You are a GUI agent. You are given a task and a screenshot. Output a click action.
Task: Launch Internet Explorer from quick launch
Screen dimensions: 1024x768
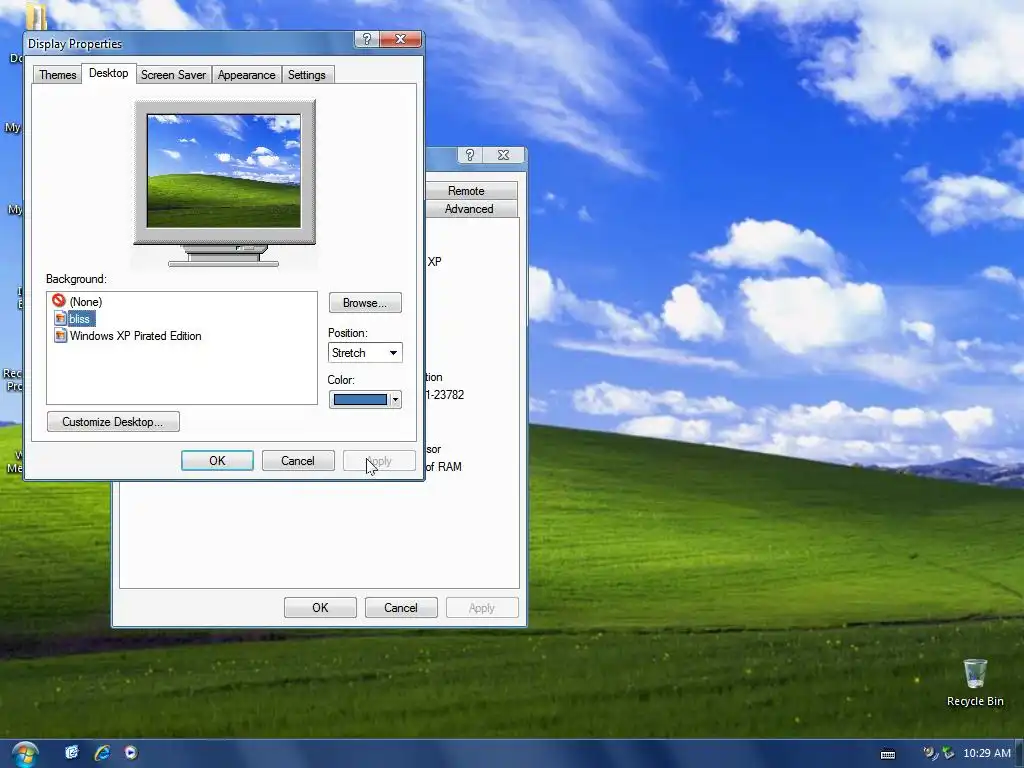(102, 752)
